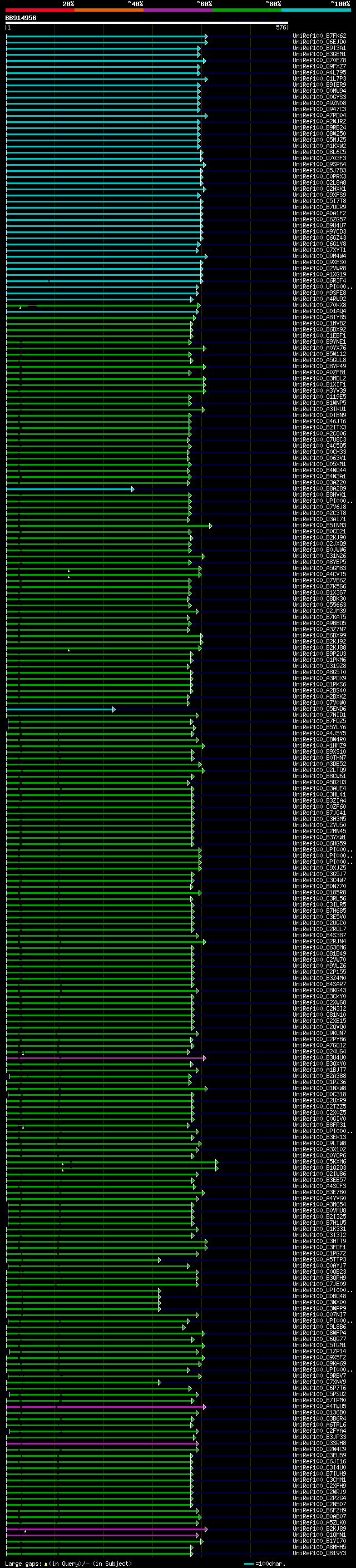Click hit name UniRef100_Q1PKM6
The image size is (356, 1568).
pyautogui.click(x=319, y=660)
